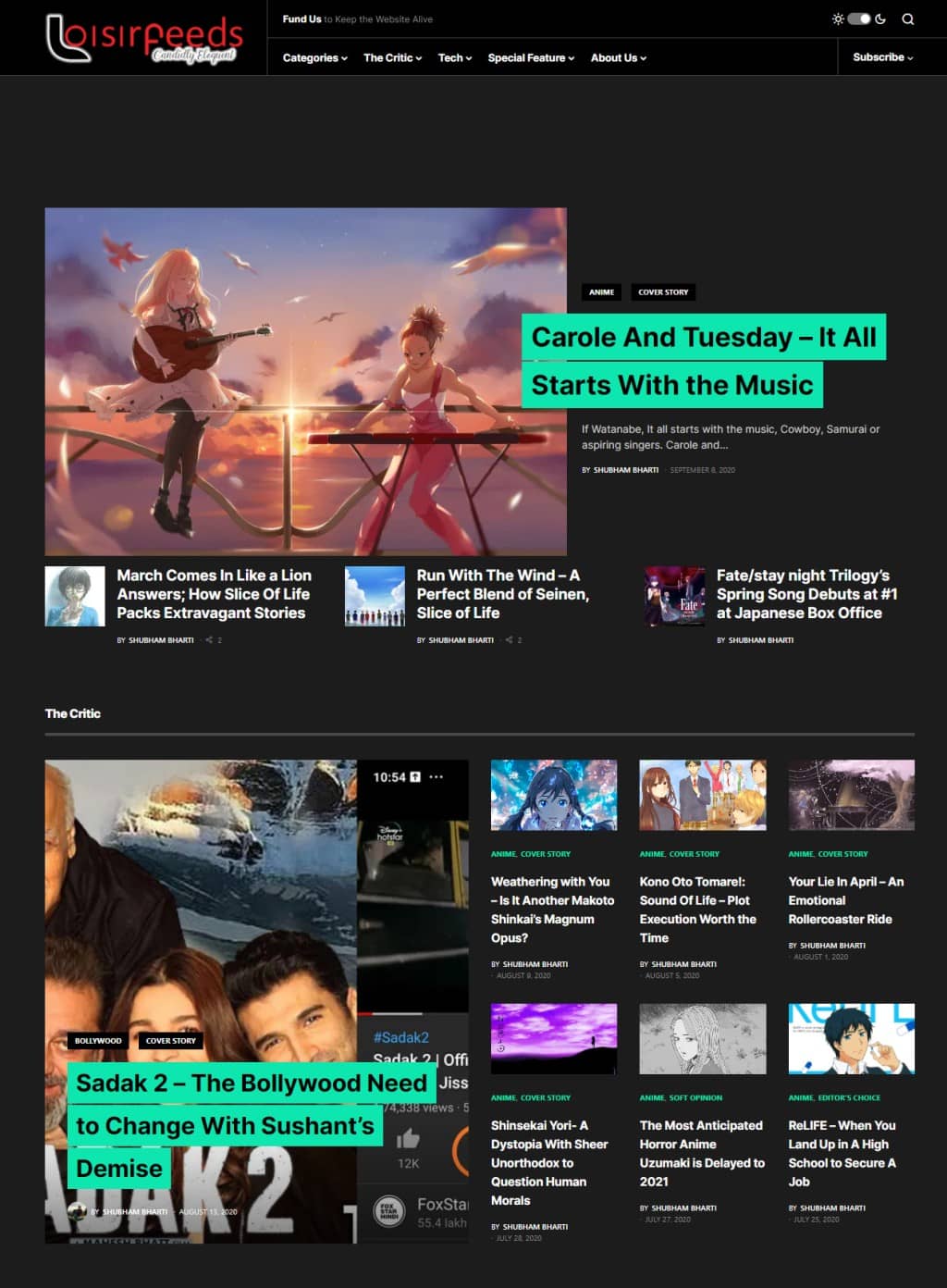This screenshot has width=947, height=1288.
Task: Click BOLLYWOOD tag on Sadak 2
Action: click(98, 1041)
